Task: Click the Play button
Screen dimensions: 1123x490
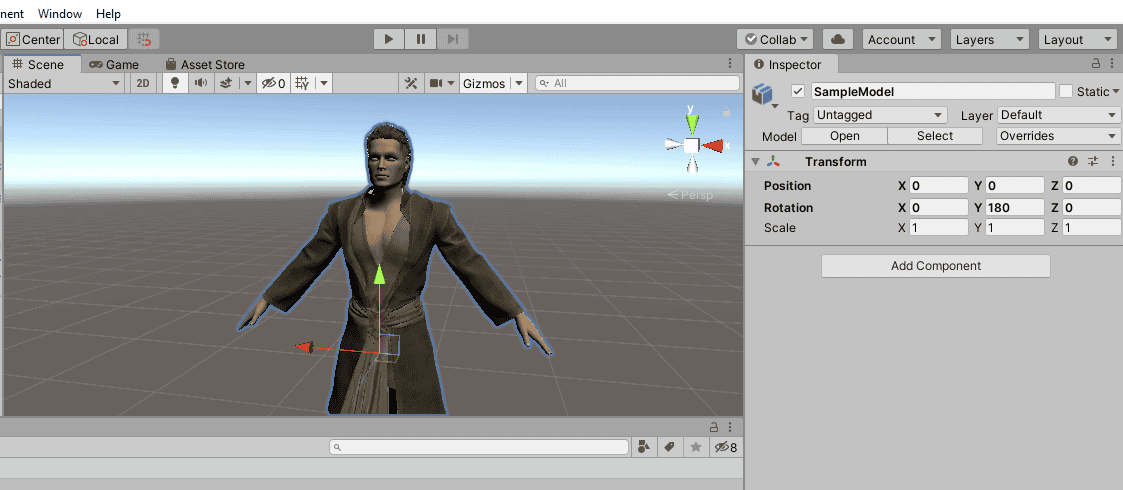Action: pyautogui.click(x=389, y=39)
